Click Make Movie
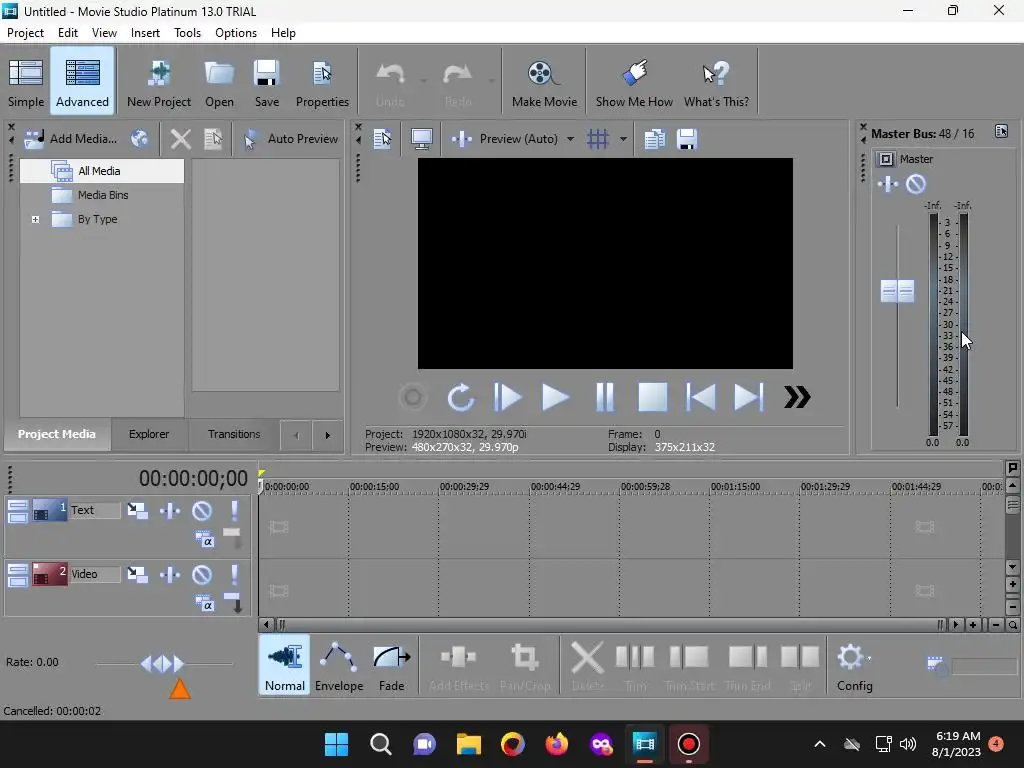This screenshot has height=768, width=1024. coord(544,82)
